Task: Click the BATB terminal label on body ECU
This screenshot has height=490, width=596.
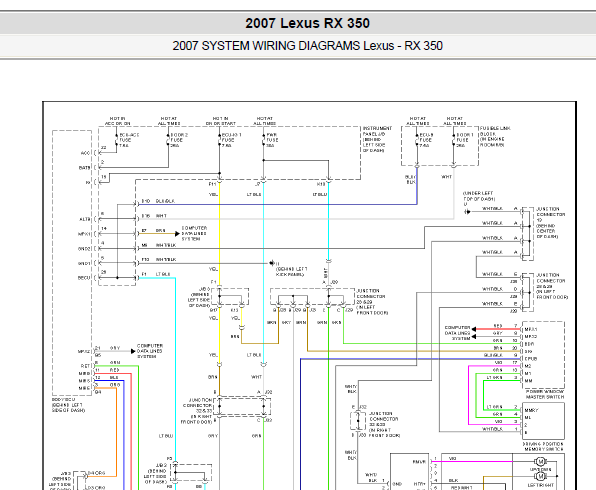Action: pos(84,168)
